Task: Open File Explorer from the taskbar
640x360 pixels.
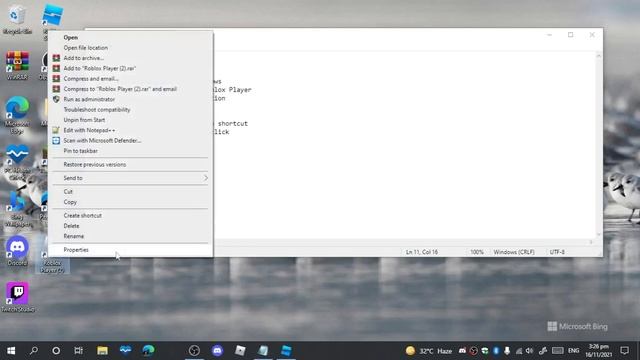Action: 102,351
